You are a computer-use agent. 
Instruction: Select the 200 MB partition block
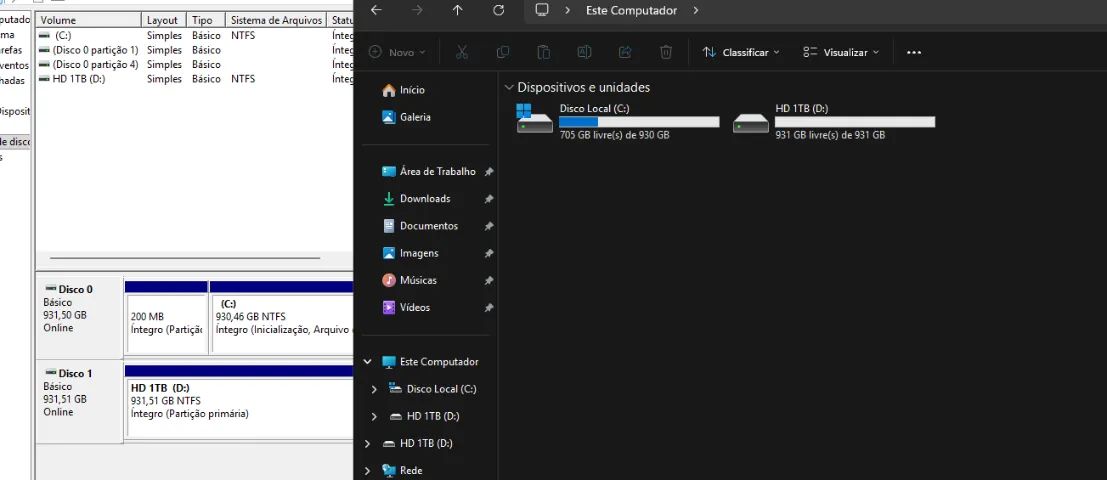[167, 323]
